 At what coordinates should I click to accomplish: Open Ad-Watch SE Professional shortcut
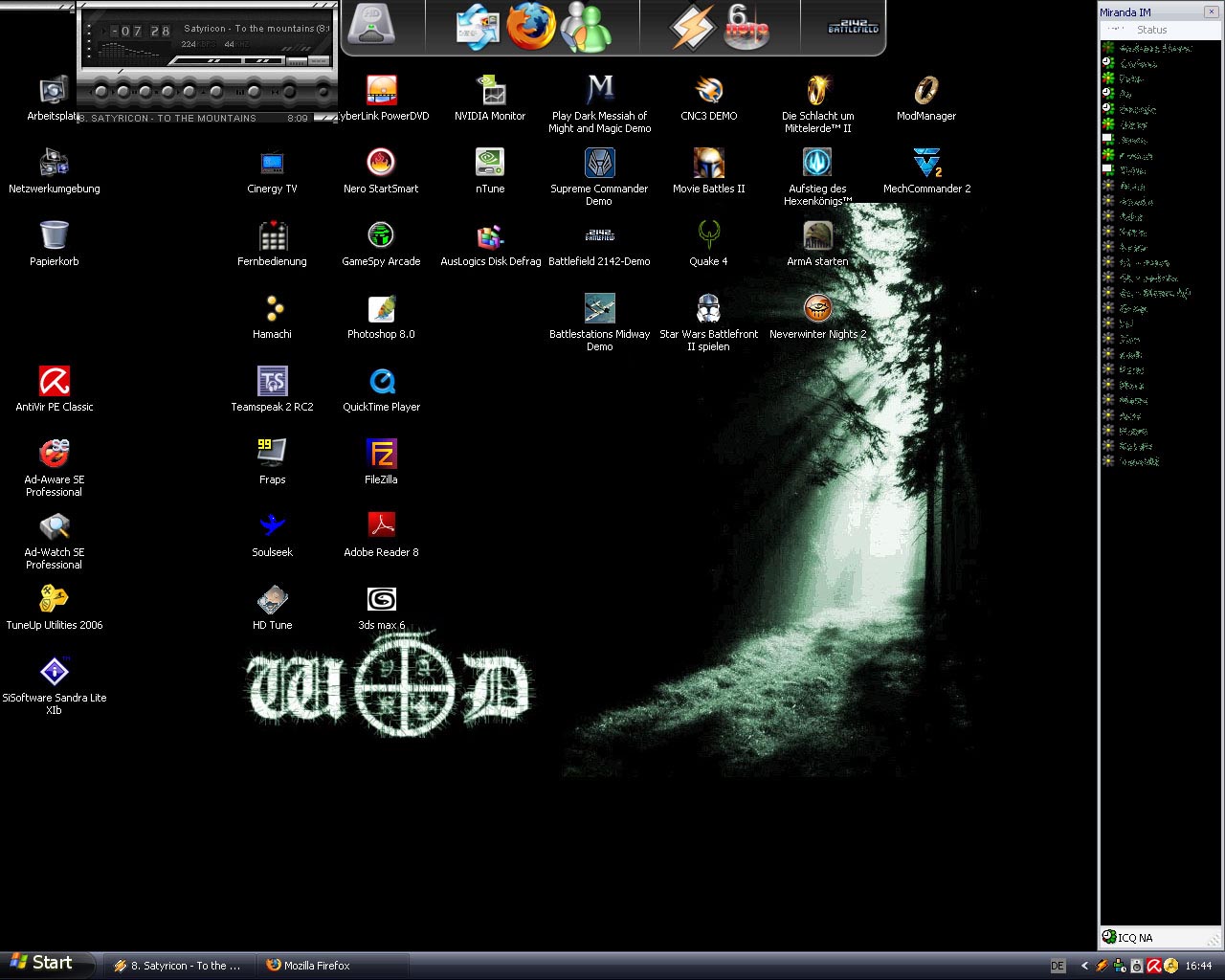coord(54,540)
